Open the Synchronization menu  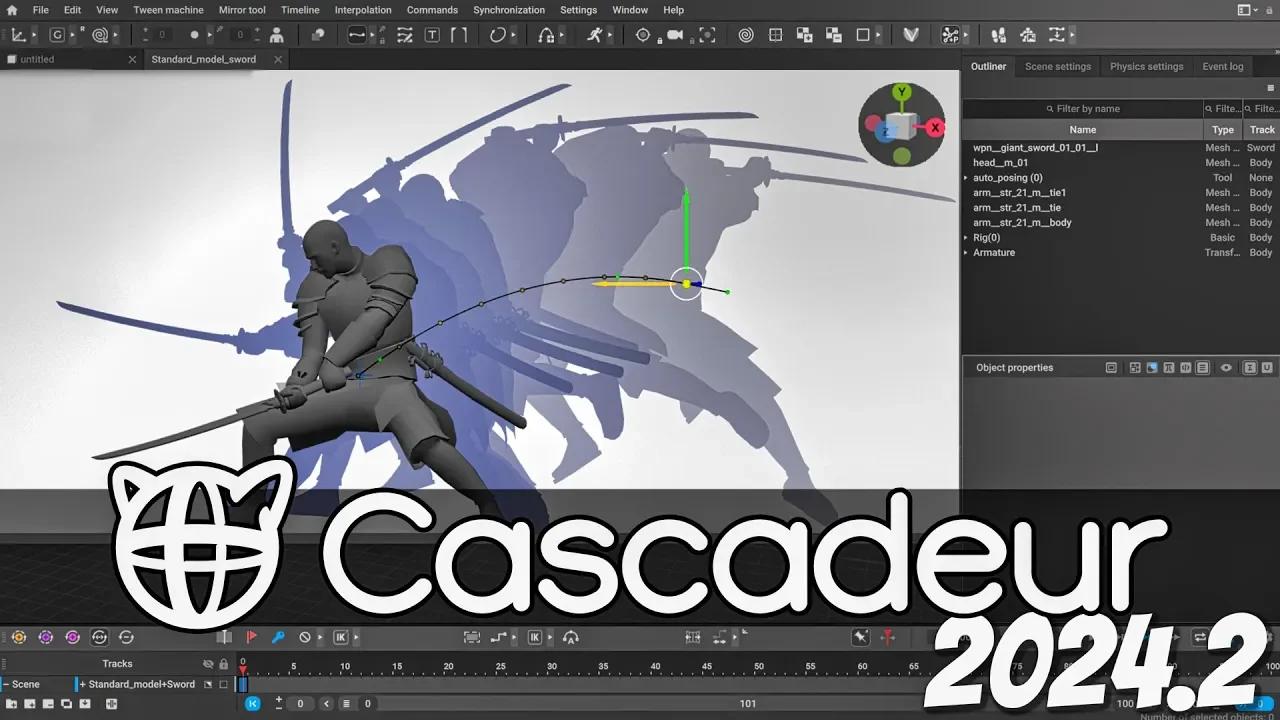pos(509,10)
